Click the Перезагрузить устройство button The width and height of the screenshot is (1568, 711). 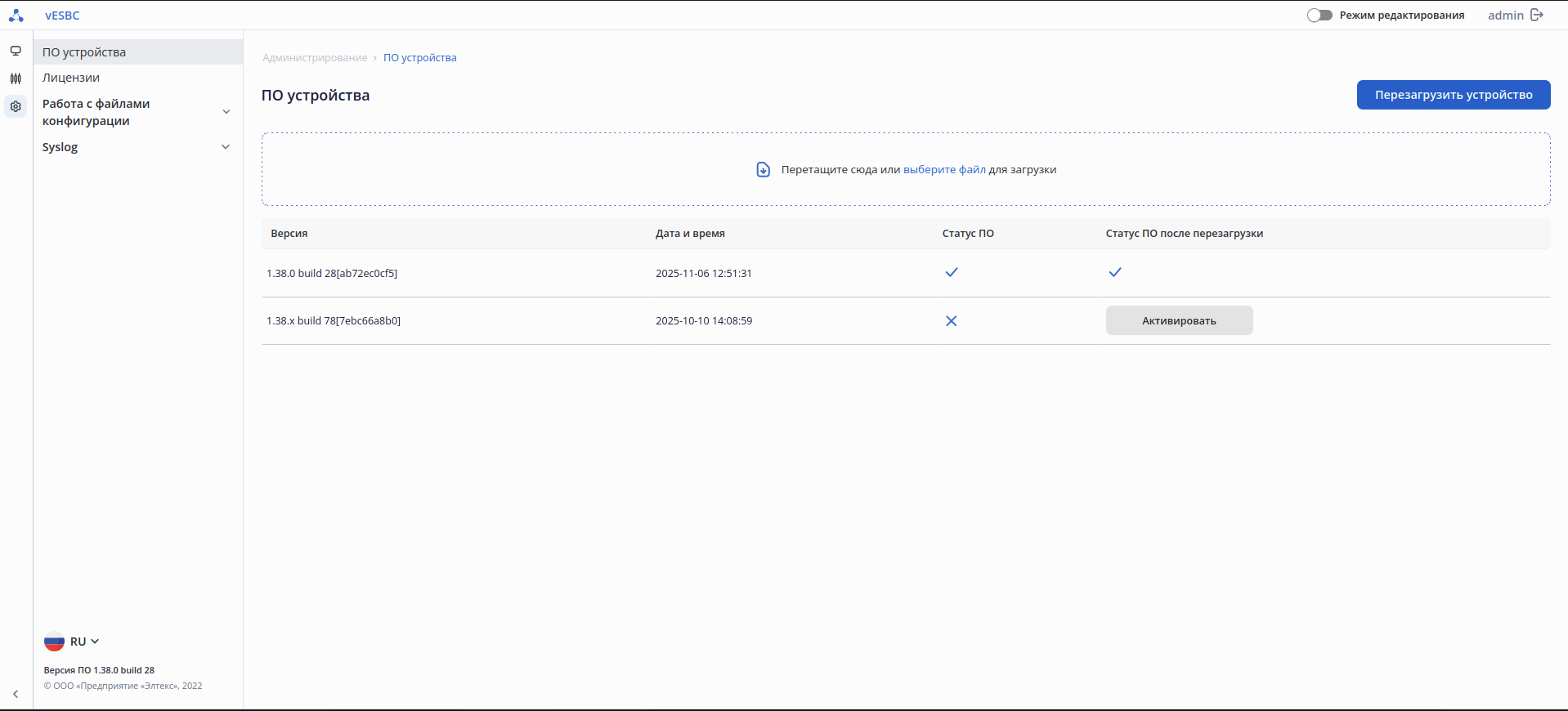point(1453,95)
